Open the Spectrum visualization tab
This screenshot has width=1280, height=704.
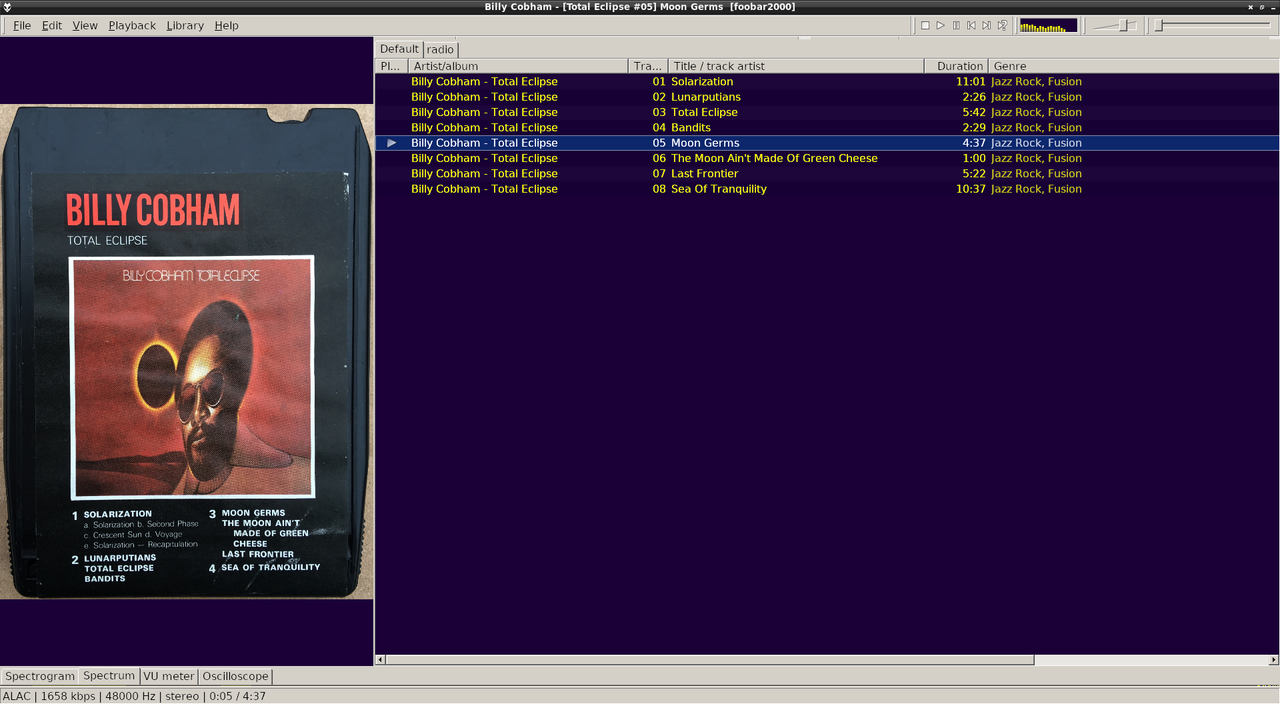pyautogui.click(x=109, y=676)
